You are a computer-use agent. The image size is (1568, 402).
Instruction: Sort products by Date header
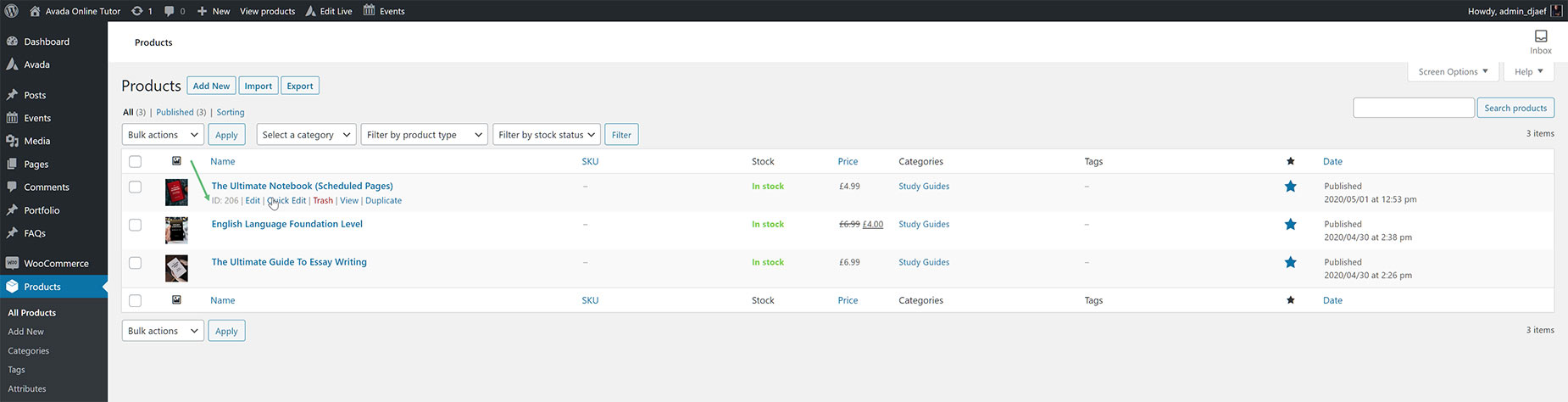(x=1332, y=161)
